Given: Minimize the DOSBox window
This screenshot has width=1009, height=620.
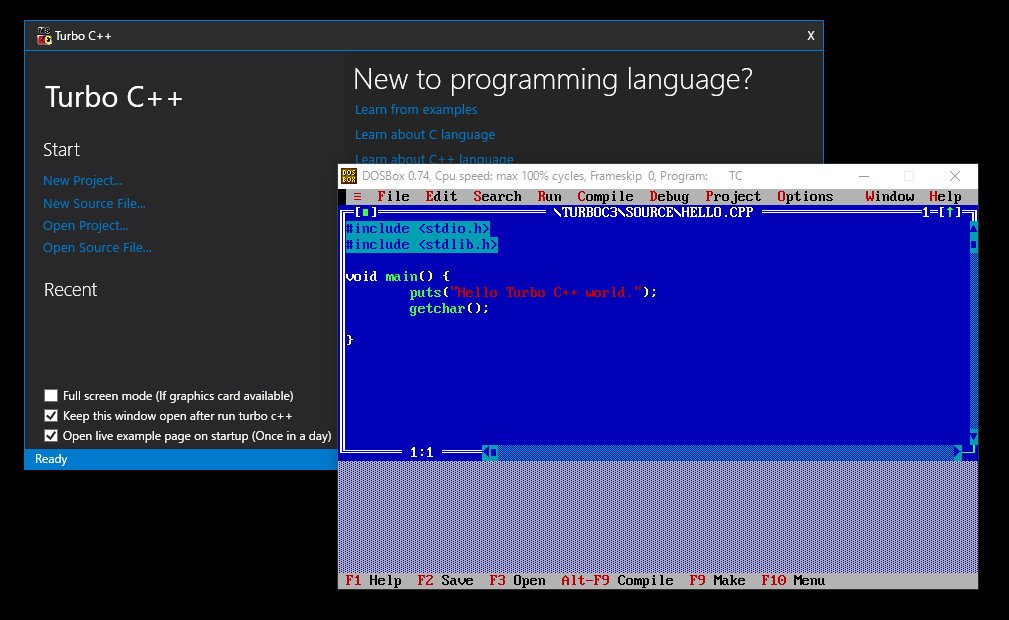Looking at the screenshot, I should pyautogui.click(x=864, y=176).
